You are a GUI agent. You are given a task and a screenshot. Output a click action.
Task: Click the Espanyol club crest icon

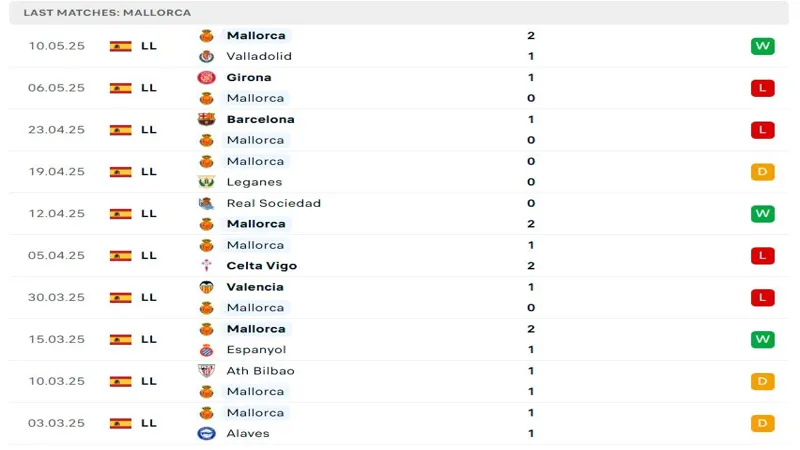[207, 350]
